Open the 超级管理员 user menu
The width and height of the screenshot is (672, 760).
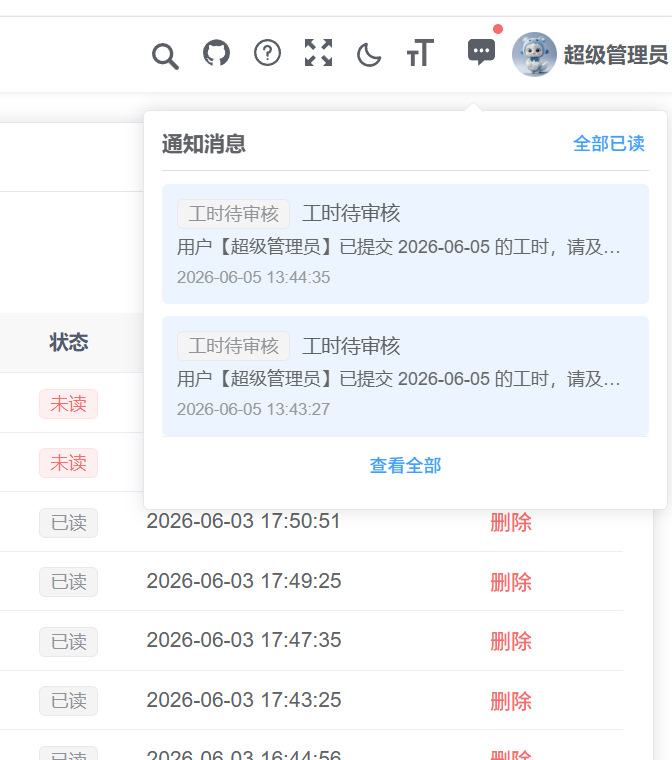click(x=616, y=54)
